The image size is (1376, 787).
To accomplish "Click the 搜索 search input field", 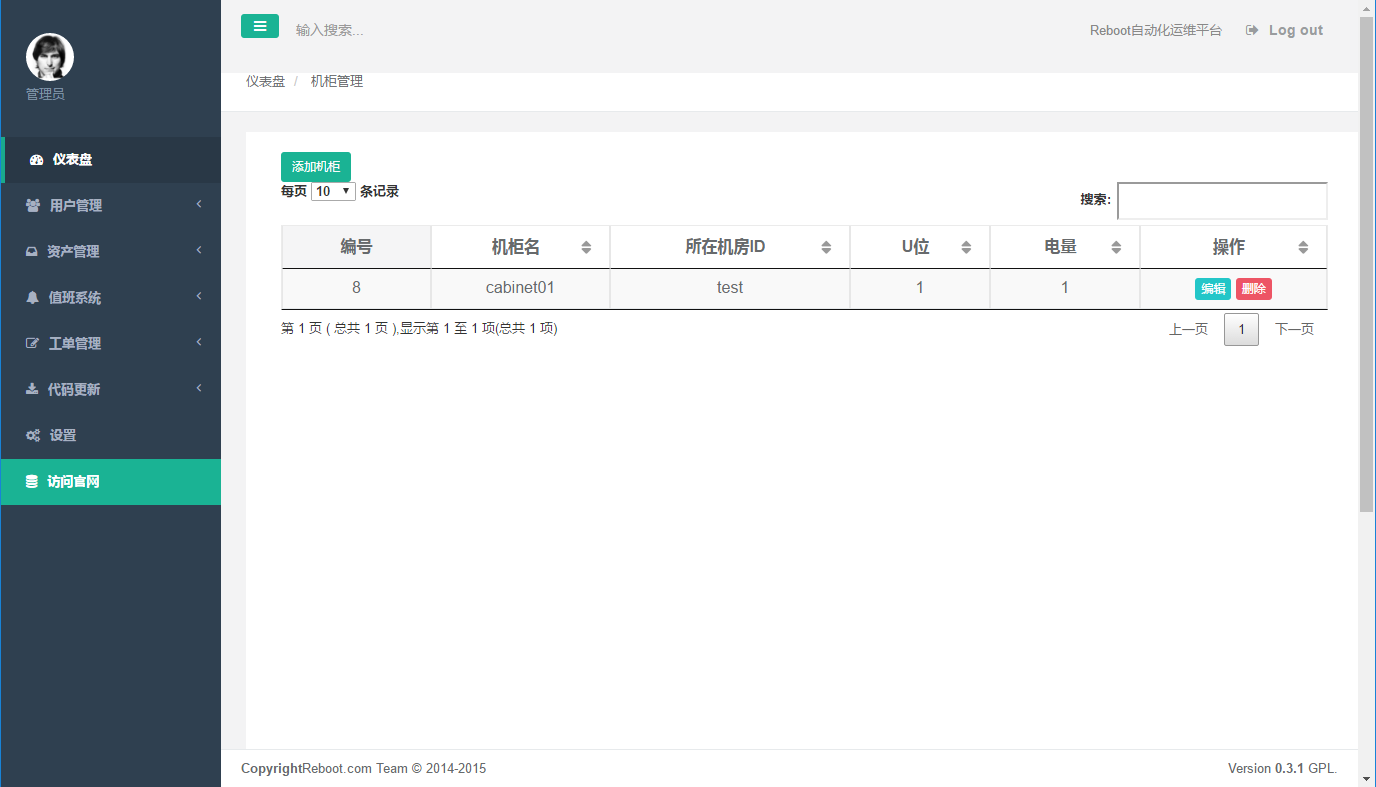I will [x=1222, y=200].
